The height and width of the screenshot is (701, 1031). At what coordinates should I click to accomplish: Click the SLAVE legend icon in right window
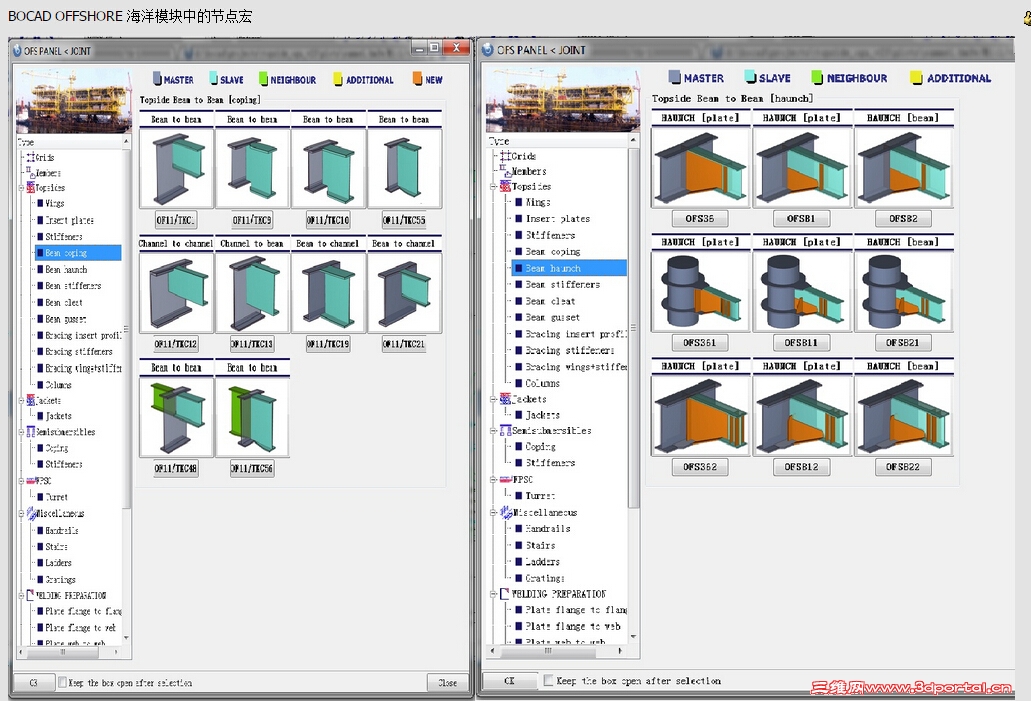[x=751, y=78]
